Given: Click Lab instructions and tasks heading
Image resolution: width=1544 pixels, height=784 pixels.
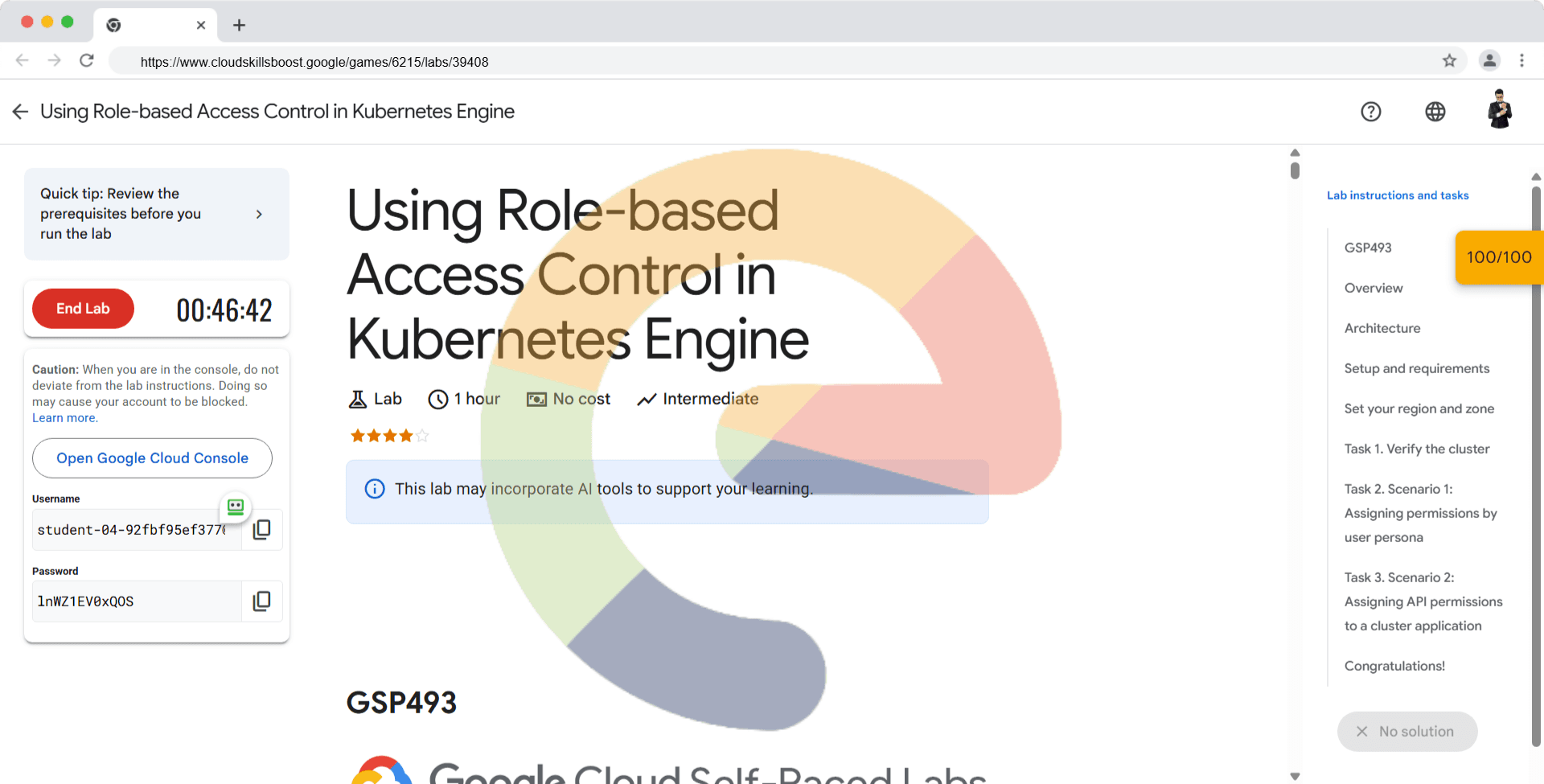Looking at the screenshot, I should [x=1398, y=195].
